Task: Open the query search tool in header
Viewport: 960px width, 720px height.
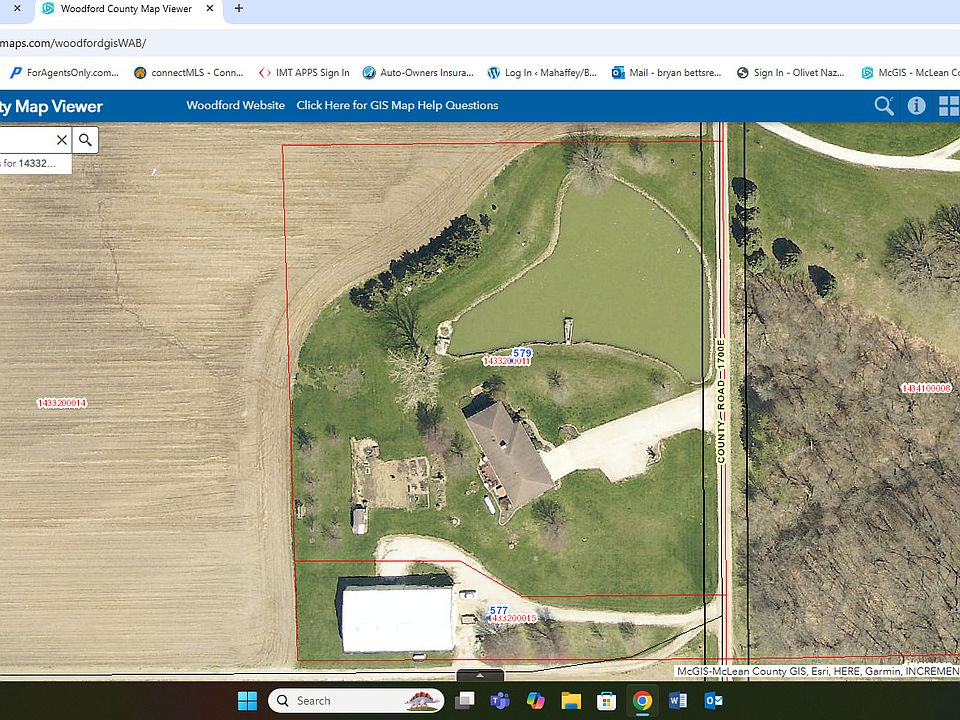Action: coord(883,106)
